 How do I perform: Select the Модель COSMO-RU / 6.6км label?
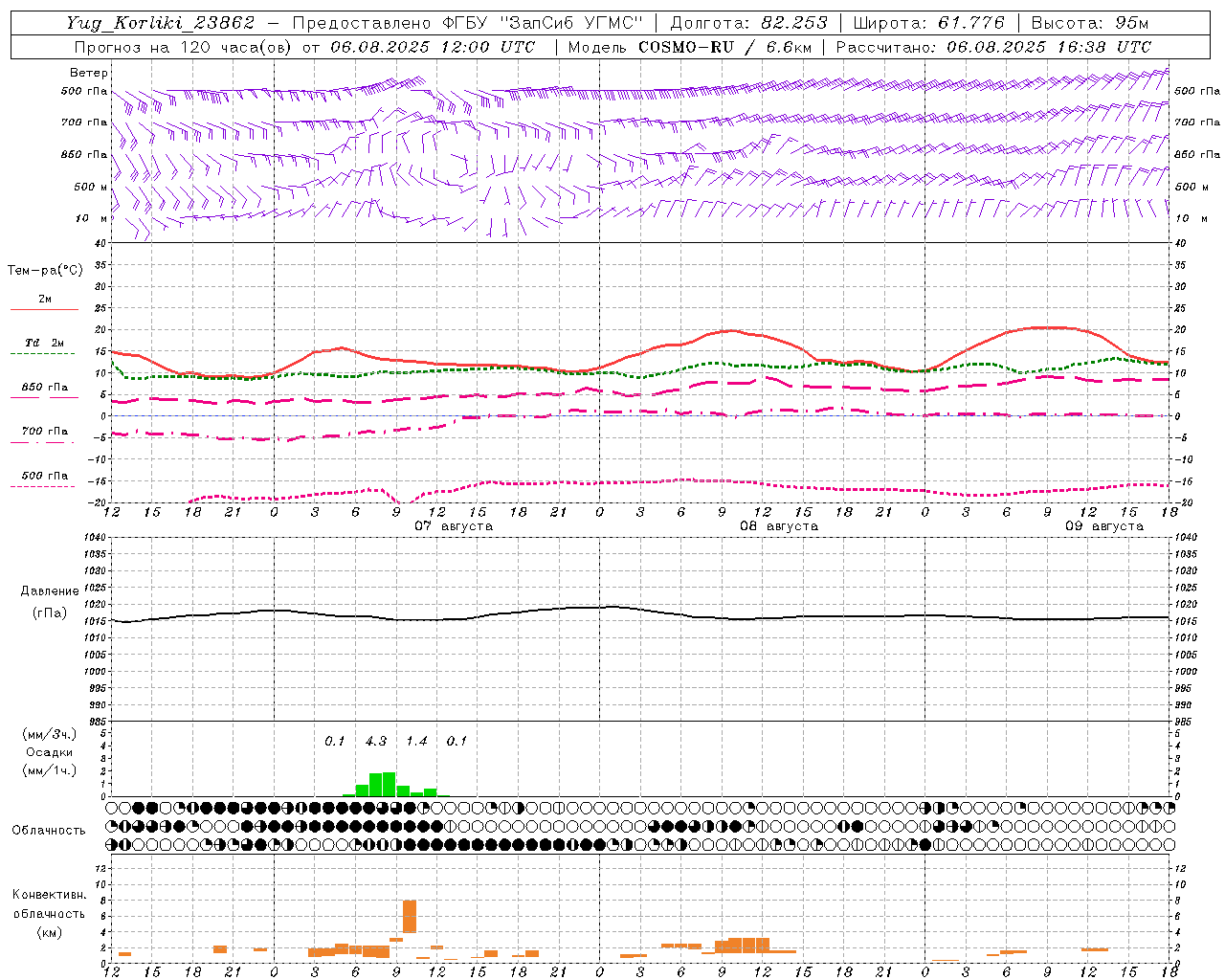pyautogui.click(x=690, y=47)
